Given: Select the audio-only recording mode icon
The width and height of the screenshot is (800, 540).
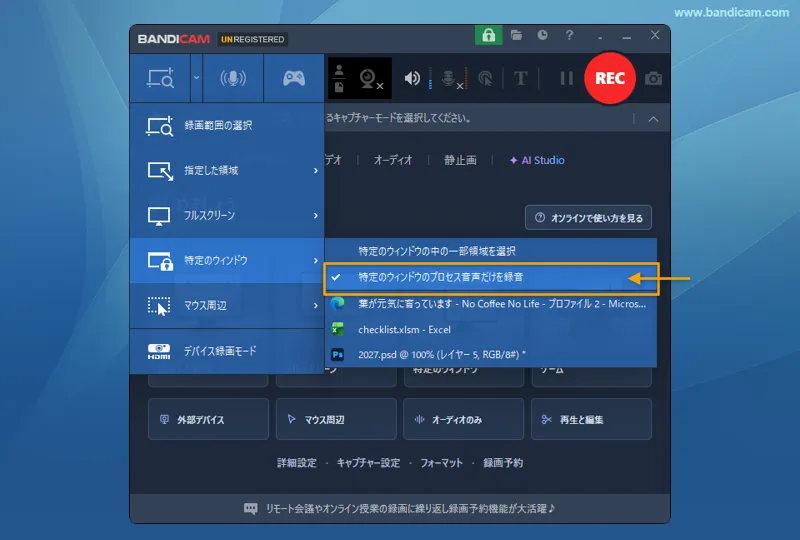Looking at the screenshot, I should pos(233,78).
